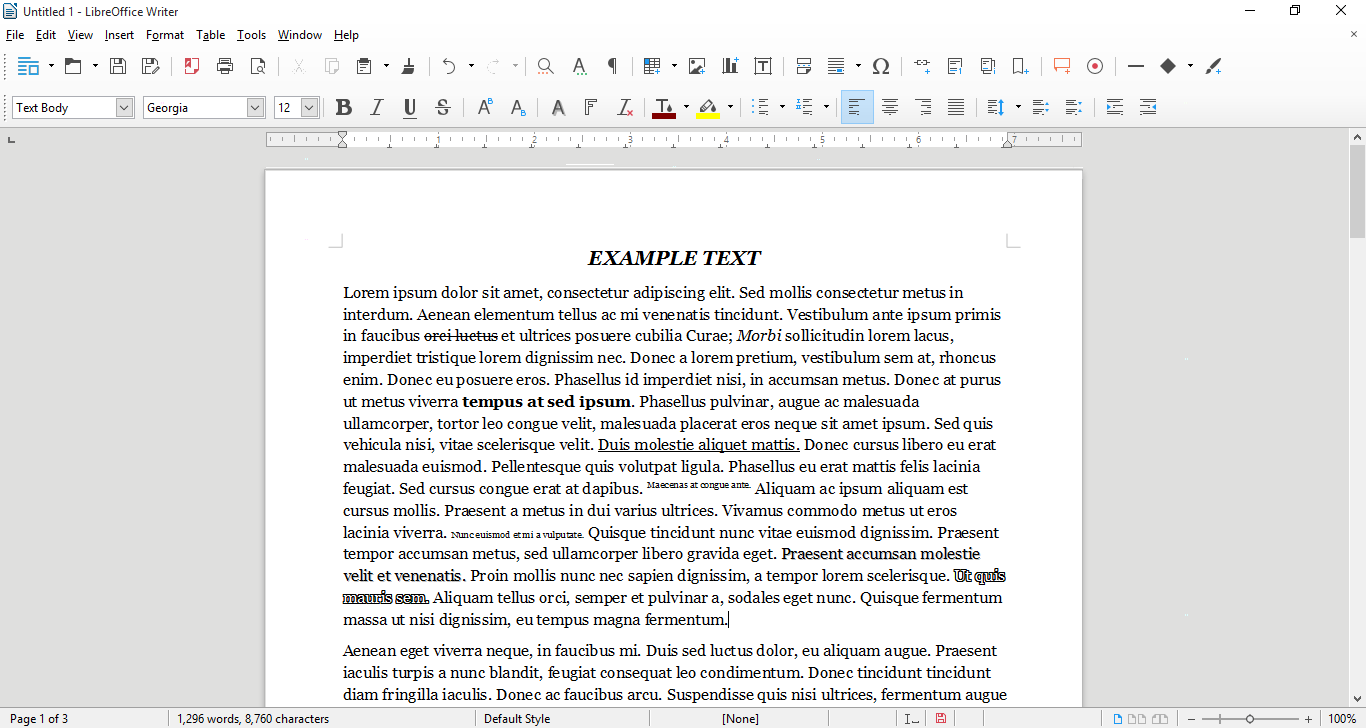Open the Table menu
This screenshot has height=728, width=1366.
point(210,35)
